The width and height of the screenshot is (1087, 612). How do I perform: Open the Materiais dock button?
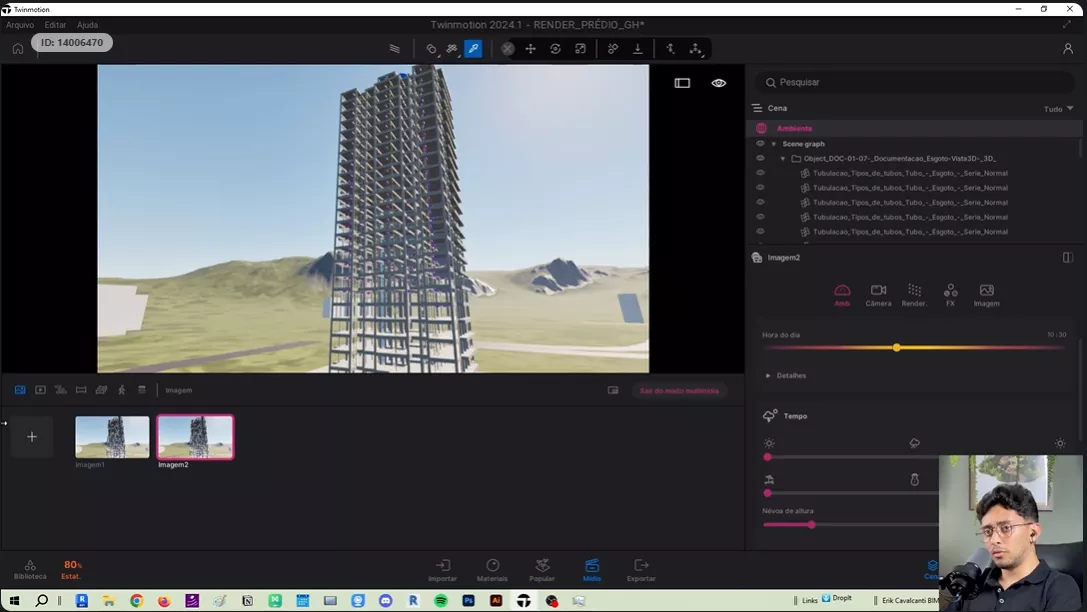click(492, 570)
